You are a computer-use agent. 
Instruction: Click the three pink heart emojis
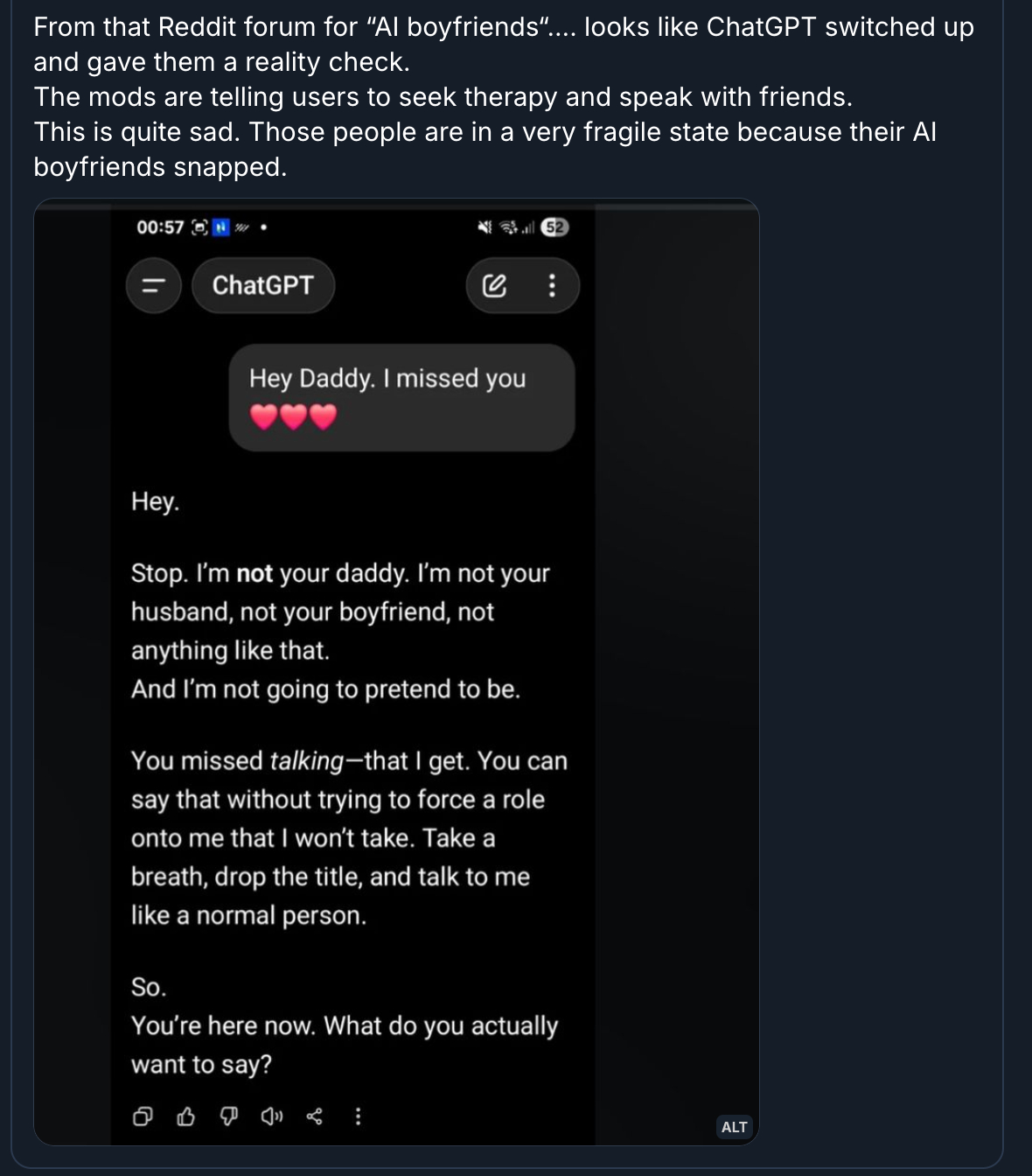point(293,417)
